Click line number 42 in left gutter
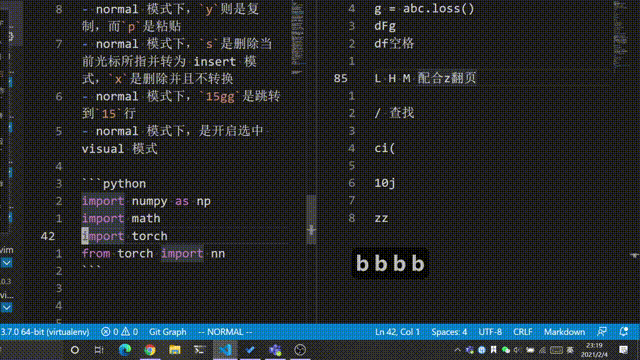This screenshot has width=640, height=360. [x=48, y=236]
